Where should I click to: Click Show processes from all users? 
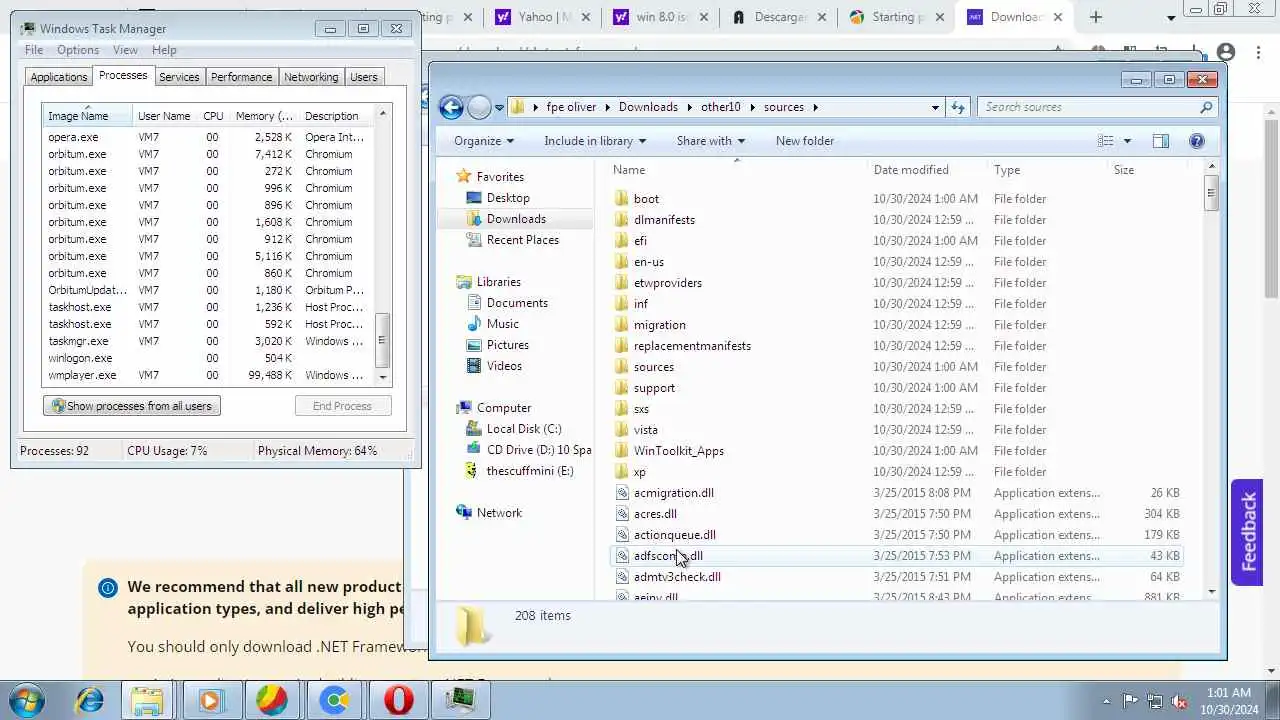coord(132,406)
